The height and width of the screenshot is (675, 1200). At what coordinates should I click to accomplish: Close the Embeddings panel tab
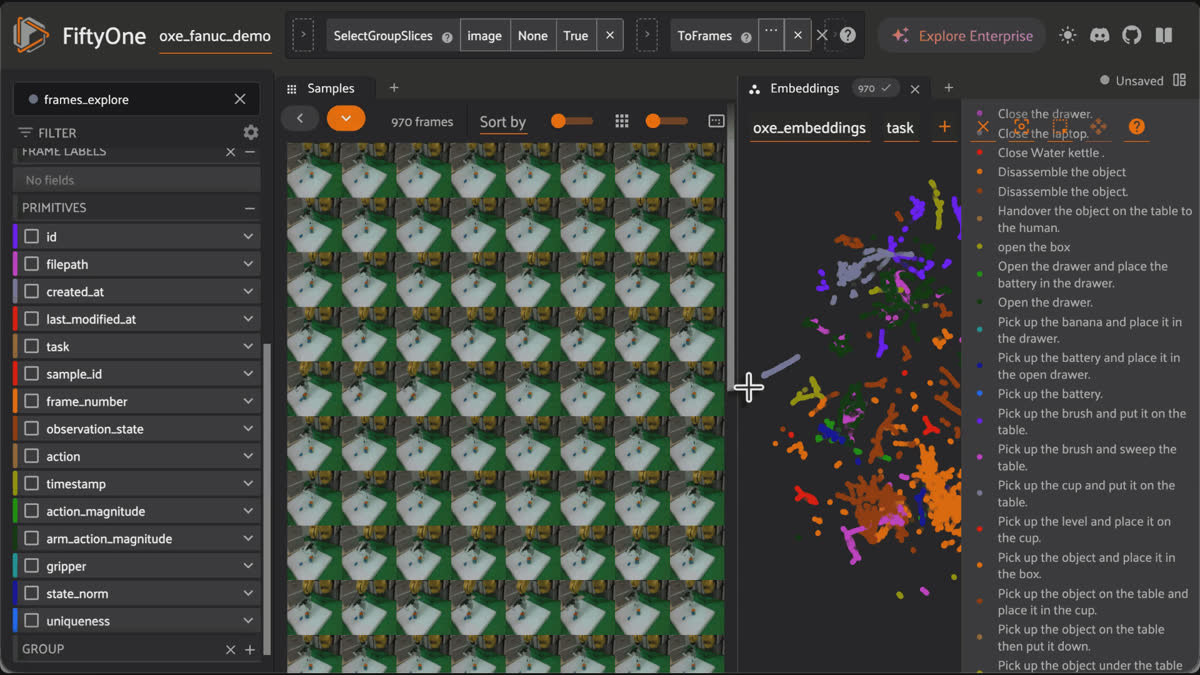(x=915, y=89)
